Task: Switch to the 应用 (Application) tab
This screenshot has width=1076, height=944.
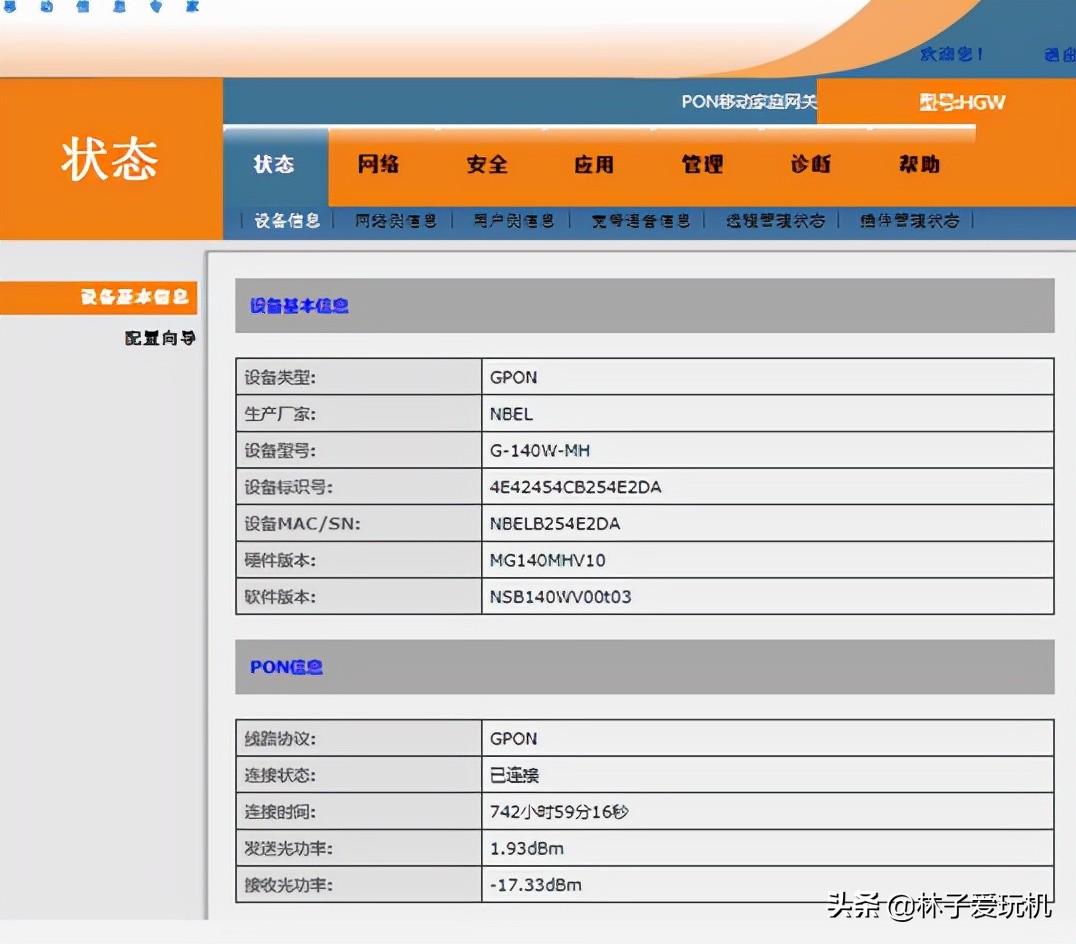Action: [596, 164]
